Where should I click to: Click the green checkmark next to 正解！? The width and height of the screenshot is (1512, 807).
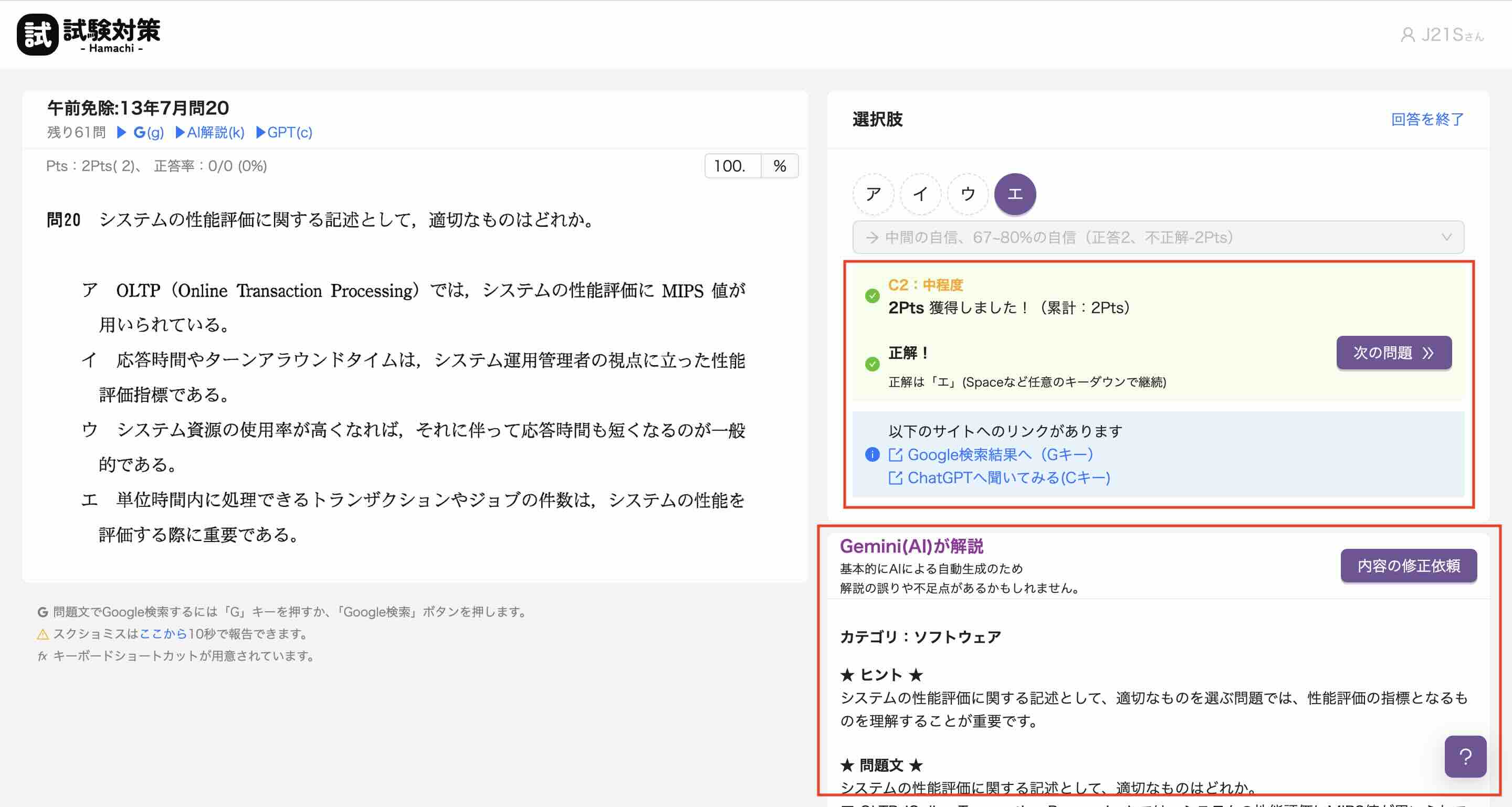pos(872,364)
